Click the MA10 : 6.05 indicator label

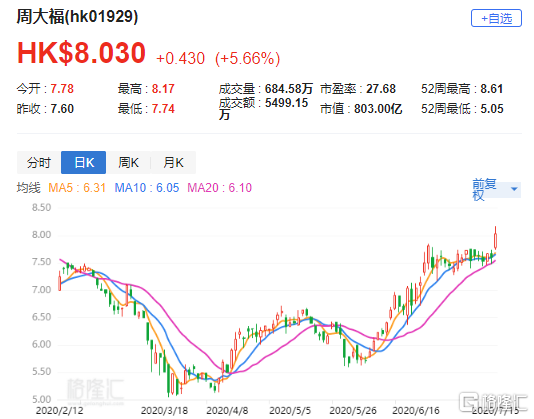[x=147, y=188]
